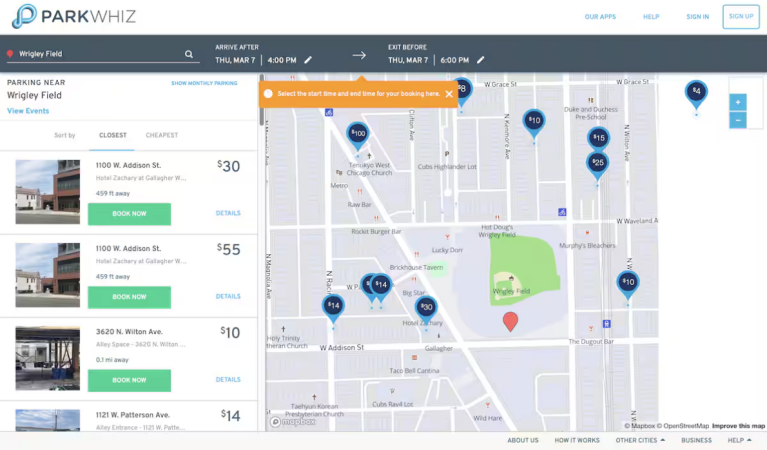Screen dimensions: 767x450
Task: Sort listings by Closest
Action: click(113, 135)
